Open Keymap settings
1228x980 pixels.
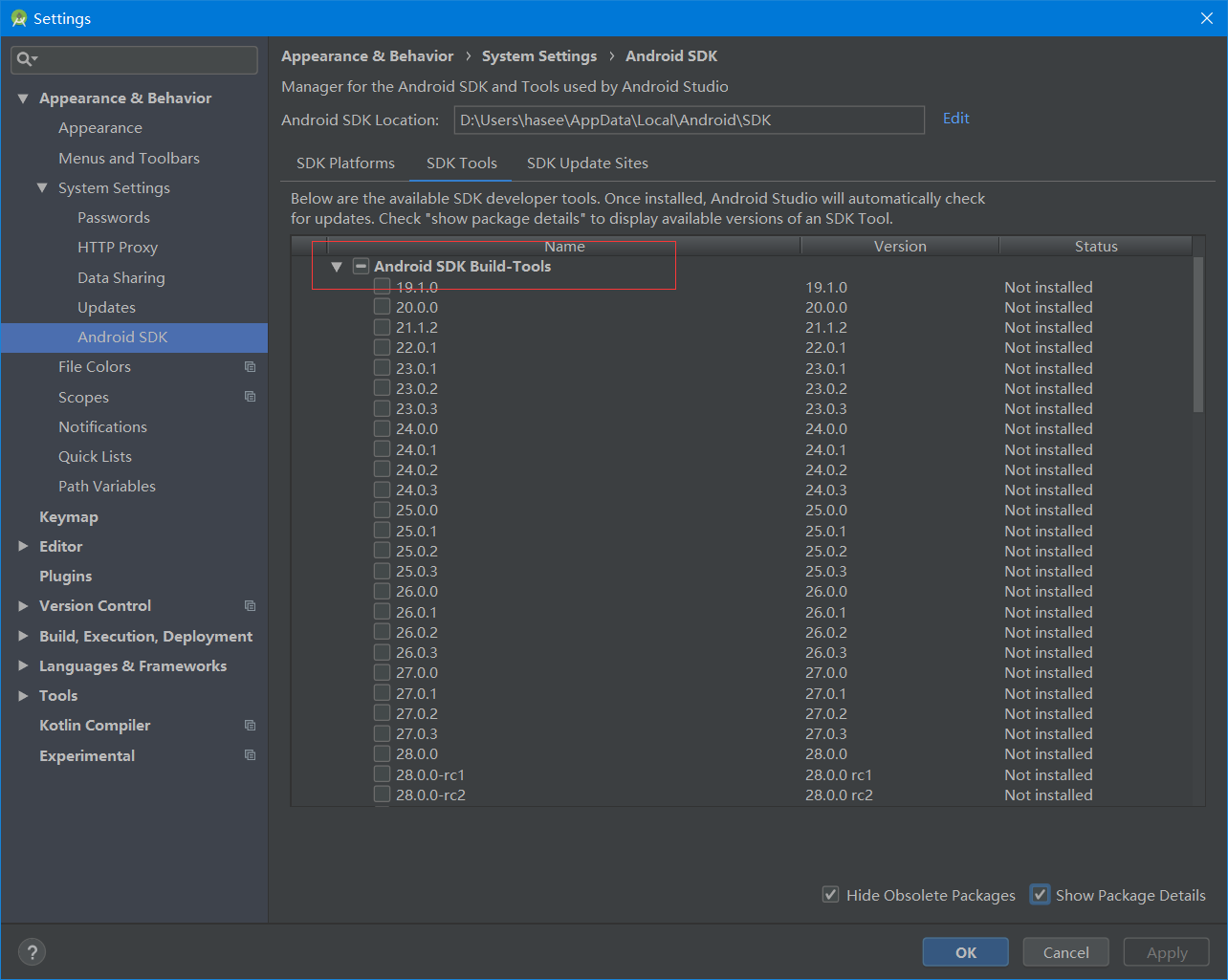[x=69, y=517]
